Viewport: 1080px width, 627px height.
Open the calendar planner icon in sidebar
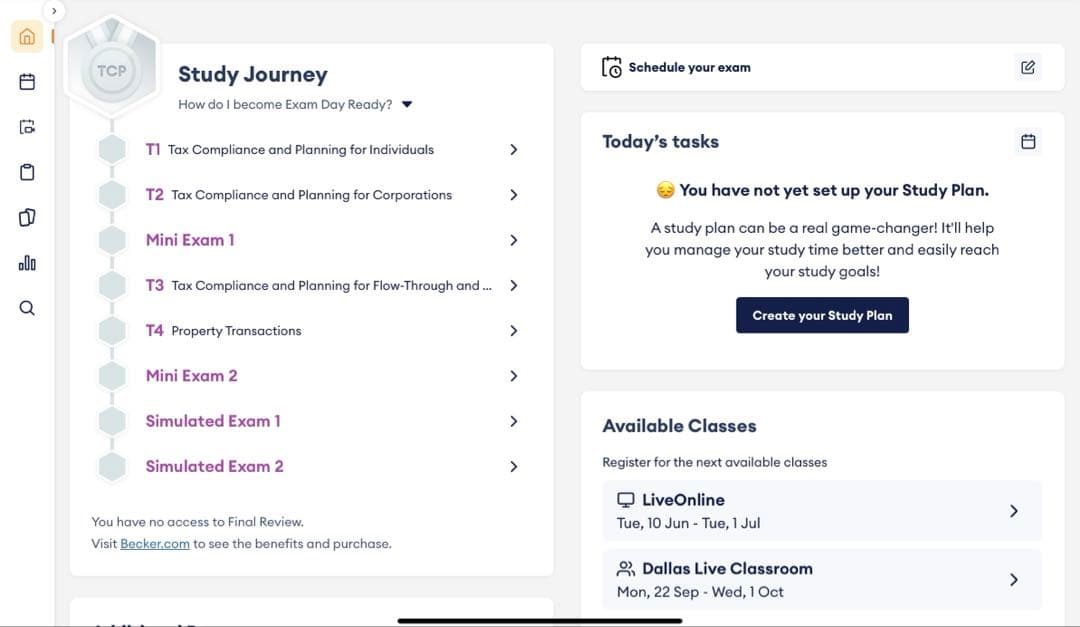coord(27,81)
